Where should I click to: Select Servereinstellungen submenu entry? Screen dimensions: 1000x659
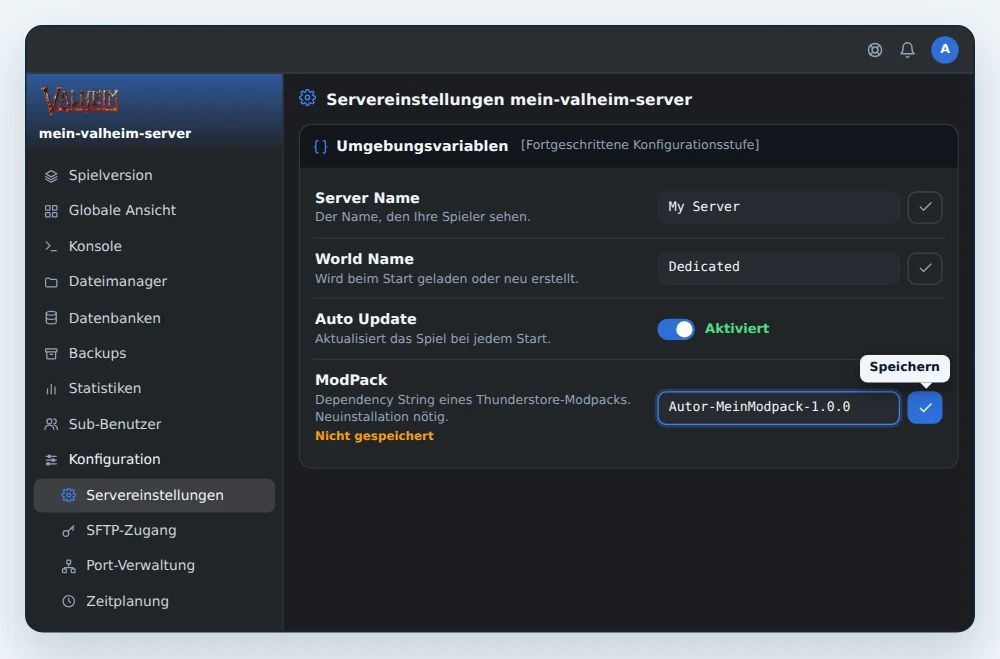pyautogui.click(x=154, y=496)
